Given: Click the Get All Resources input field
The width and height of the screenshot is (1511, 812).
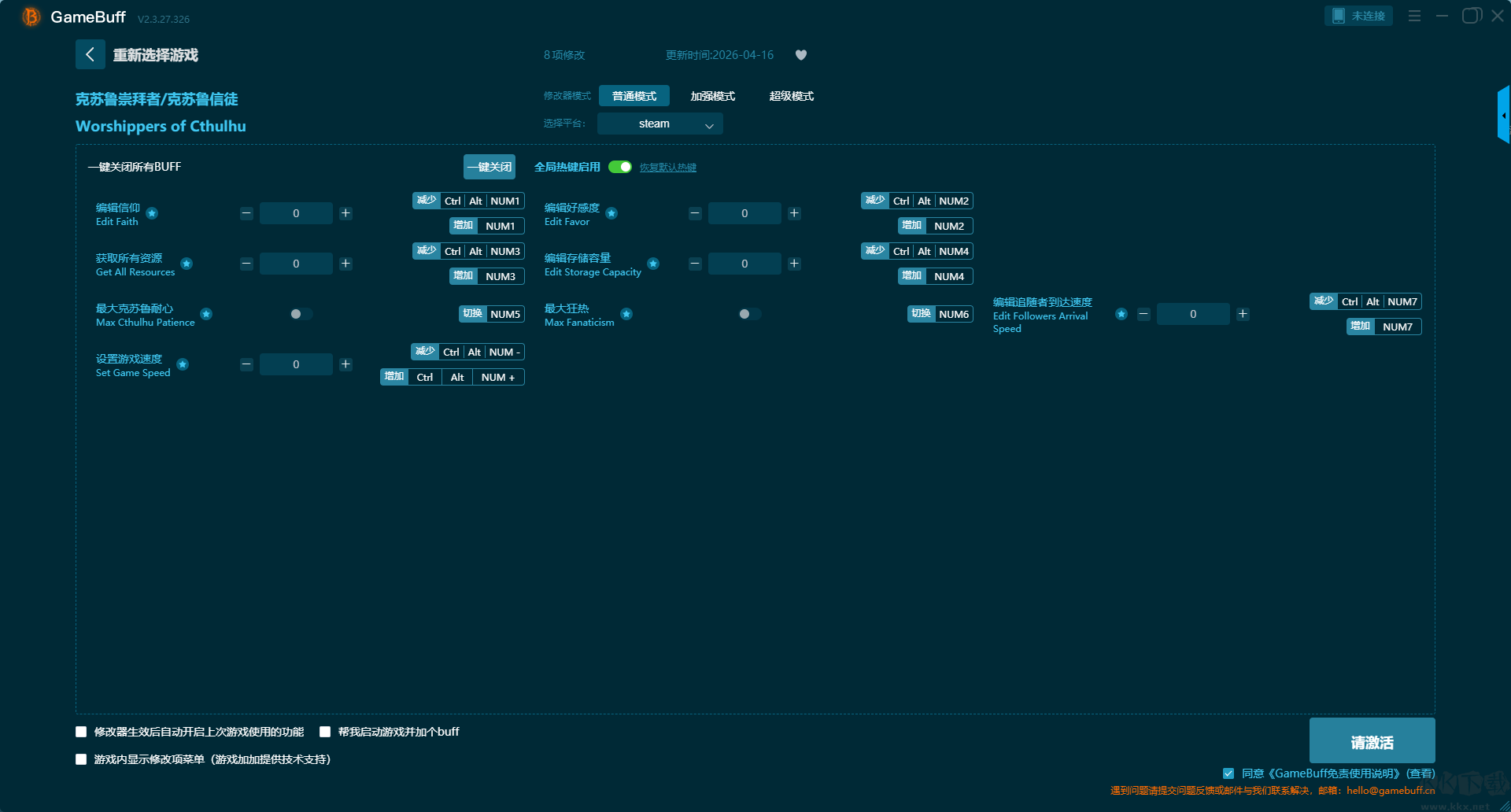Looking at the screenshot, I should coord(296,264).
